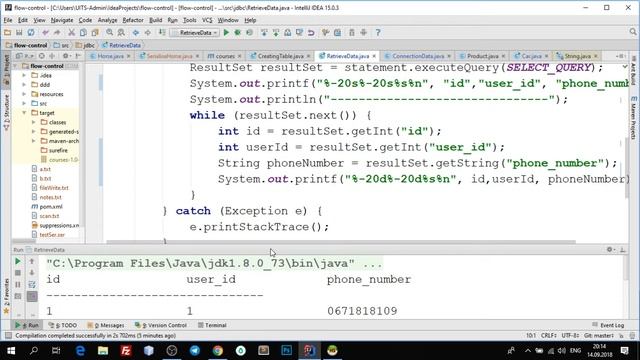Open the Window menu
Screen dimensions: 640x360
228,20
